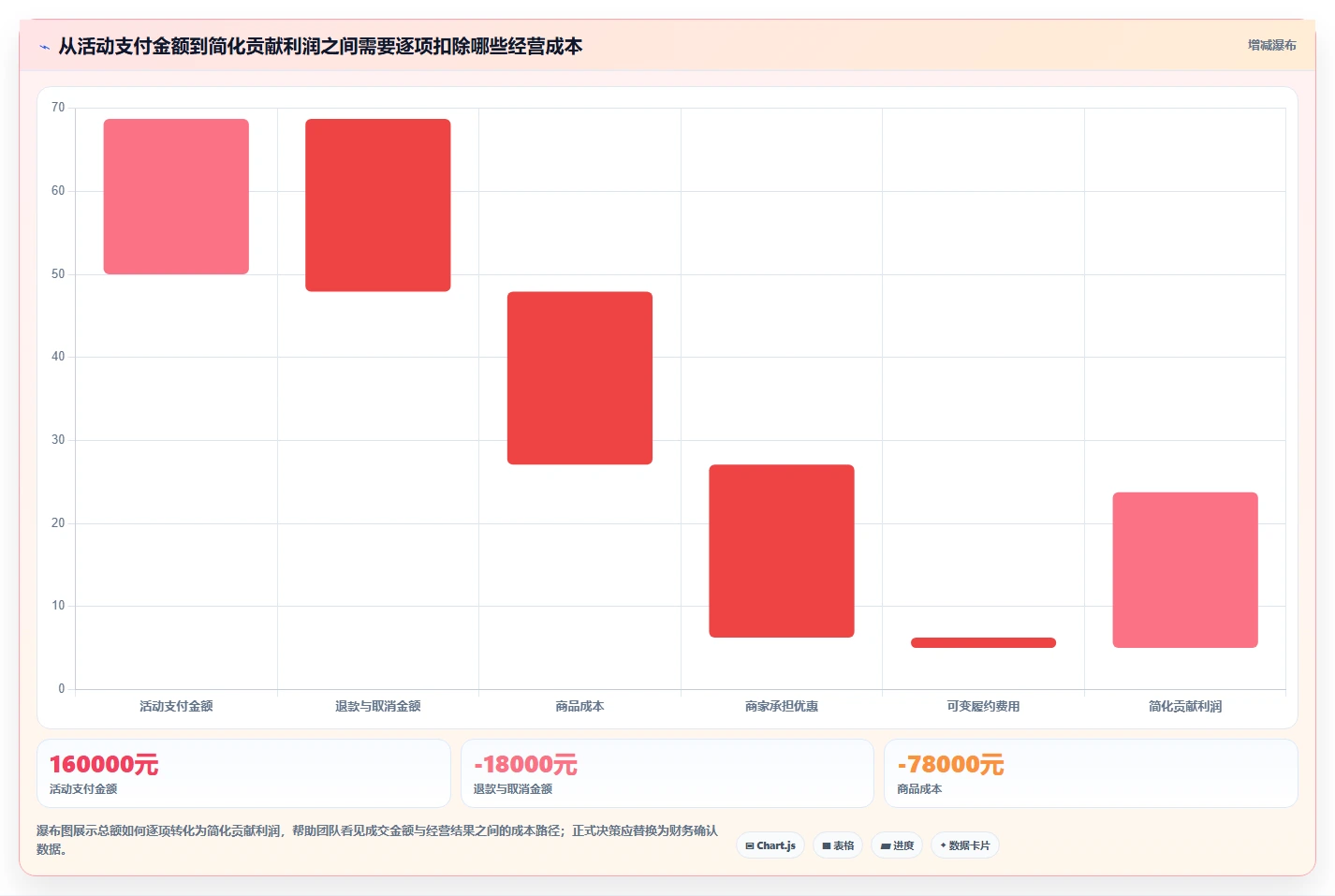Open the -78000元 商品成本 card
Screen dimensions: 1335x896
tap(1091, 773)
